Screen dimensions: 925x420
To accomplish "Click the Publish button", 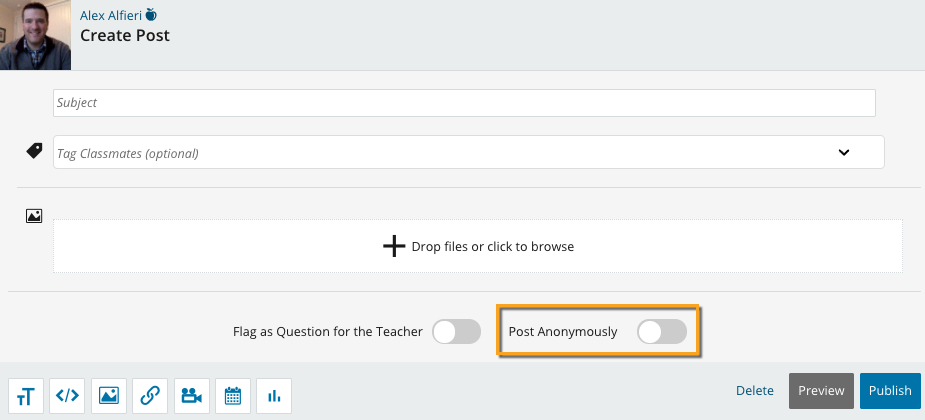I will pos(889,391).
